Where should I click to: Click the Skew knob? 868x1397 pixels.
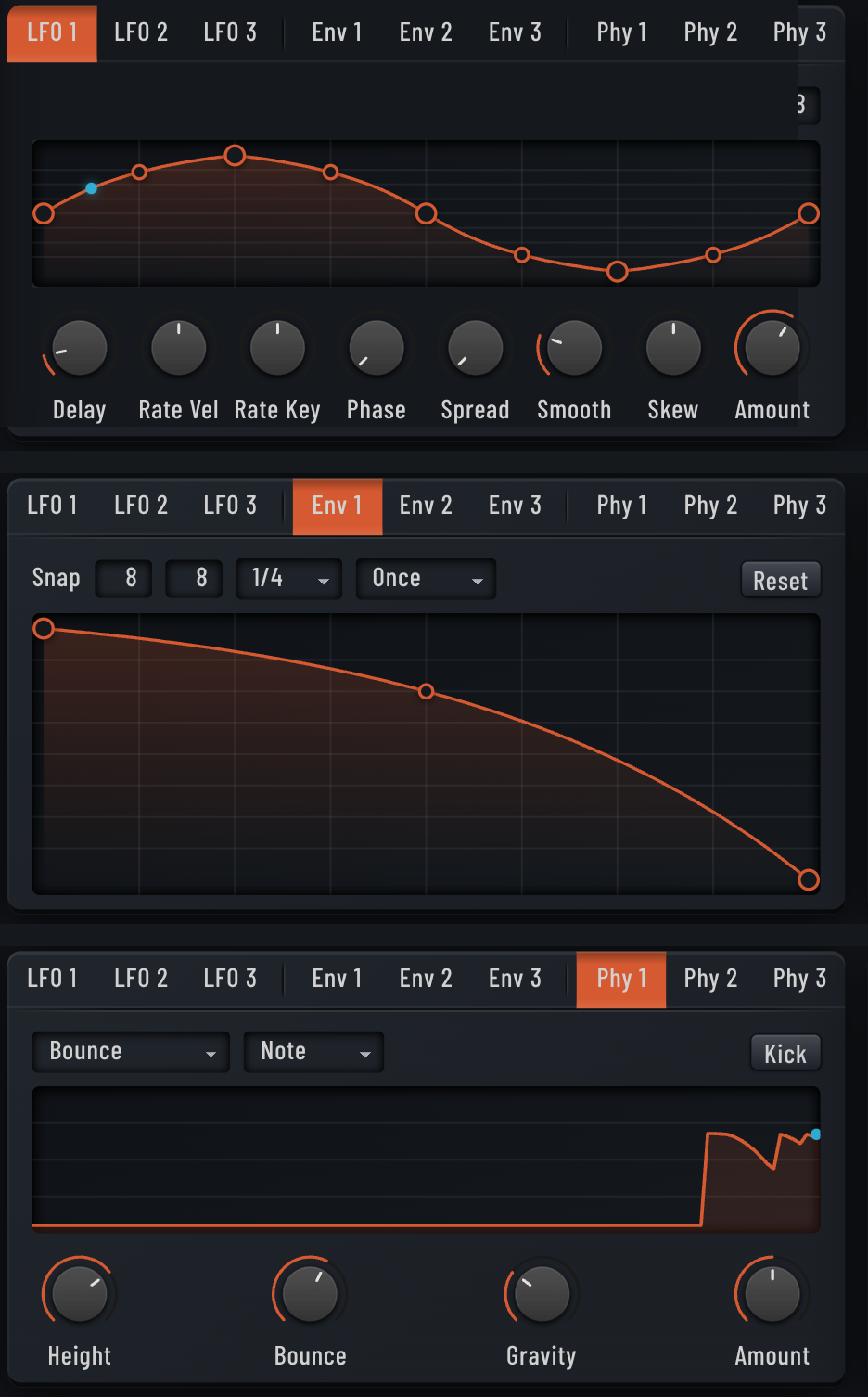coord(673,349)
